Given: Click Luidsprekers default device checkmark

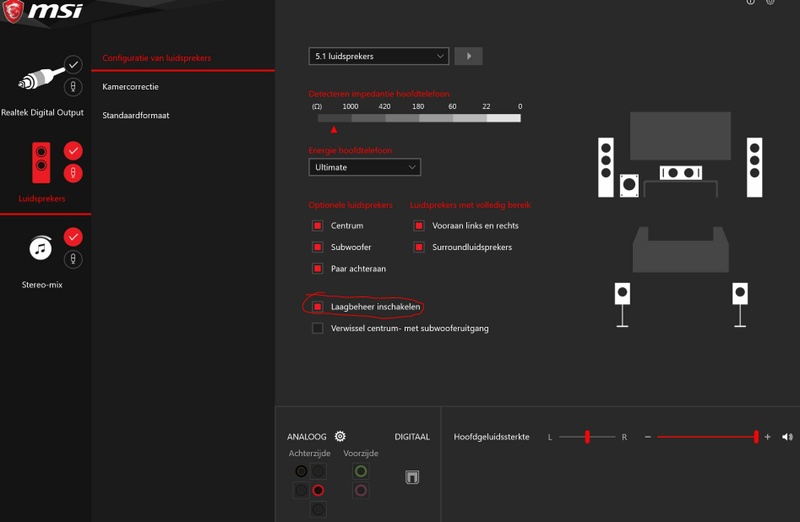Looking at the screenshot, I should pos(73,151).
